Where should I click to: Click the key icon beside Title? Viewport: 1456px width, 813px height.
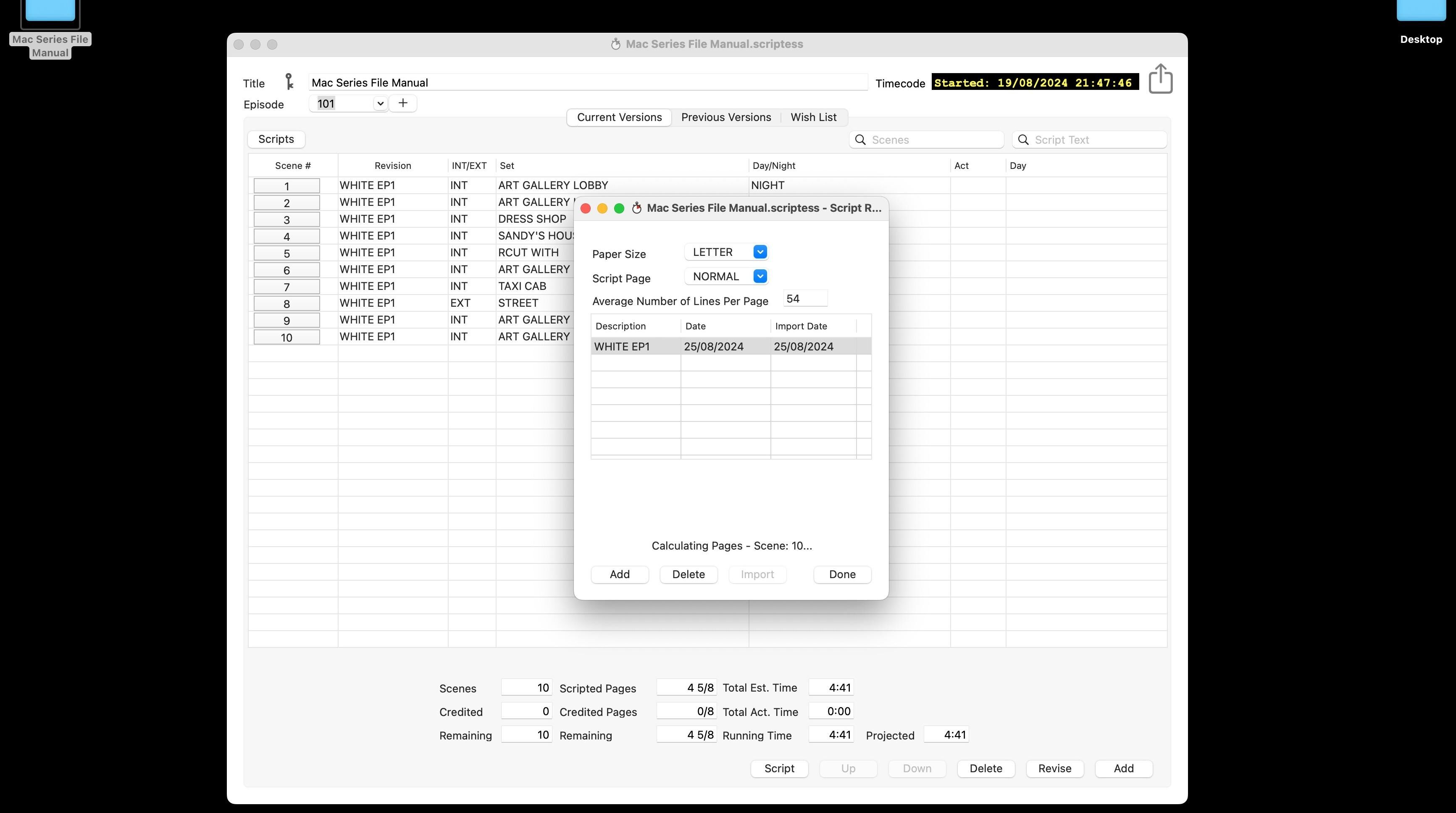(x=289, y=82)
